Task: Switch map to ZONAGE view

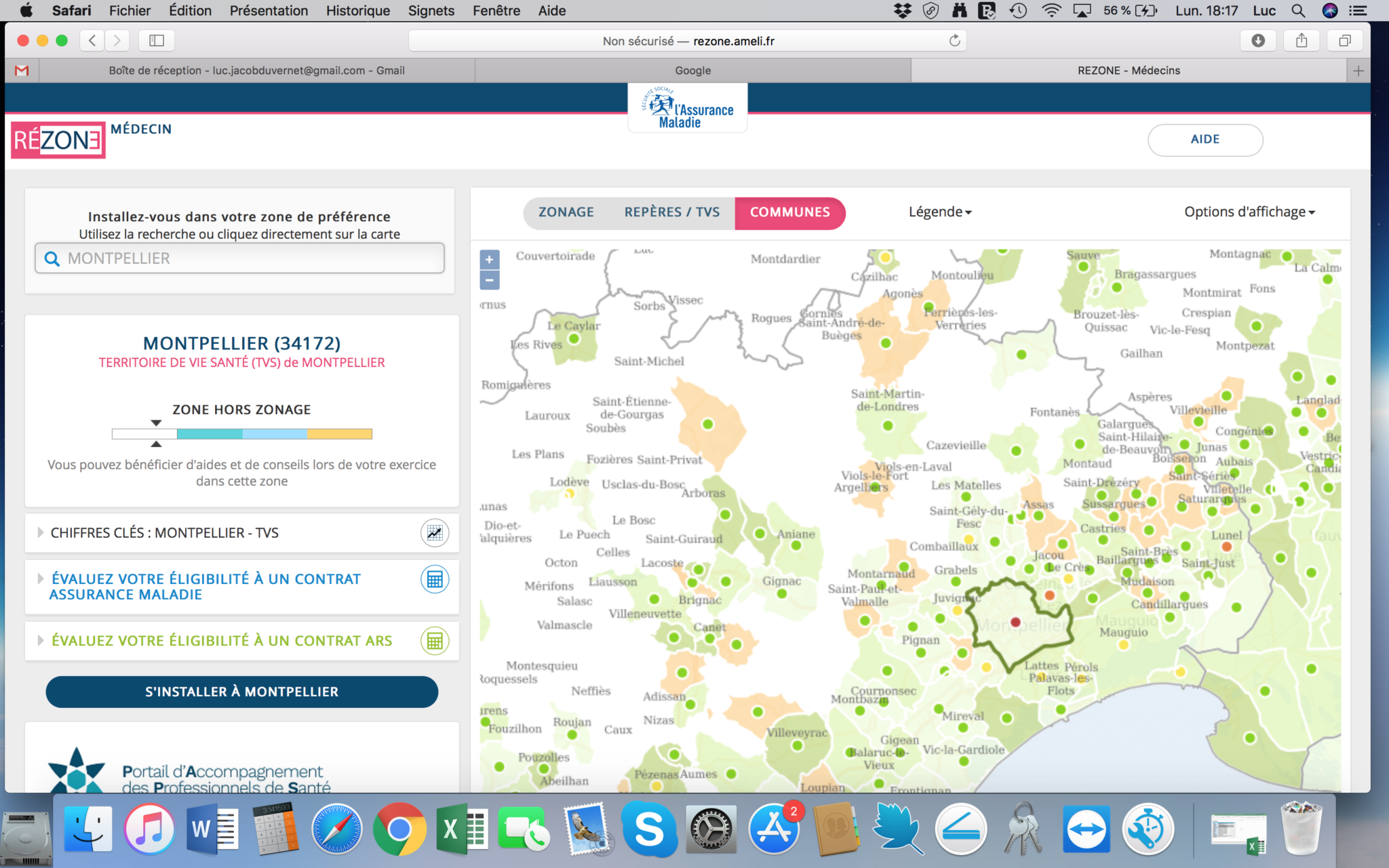Action: coord(566,212)
